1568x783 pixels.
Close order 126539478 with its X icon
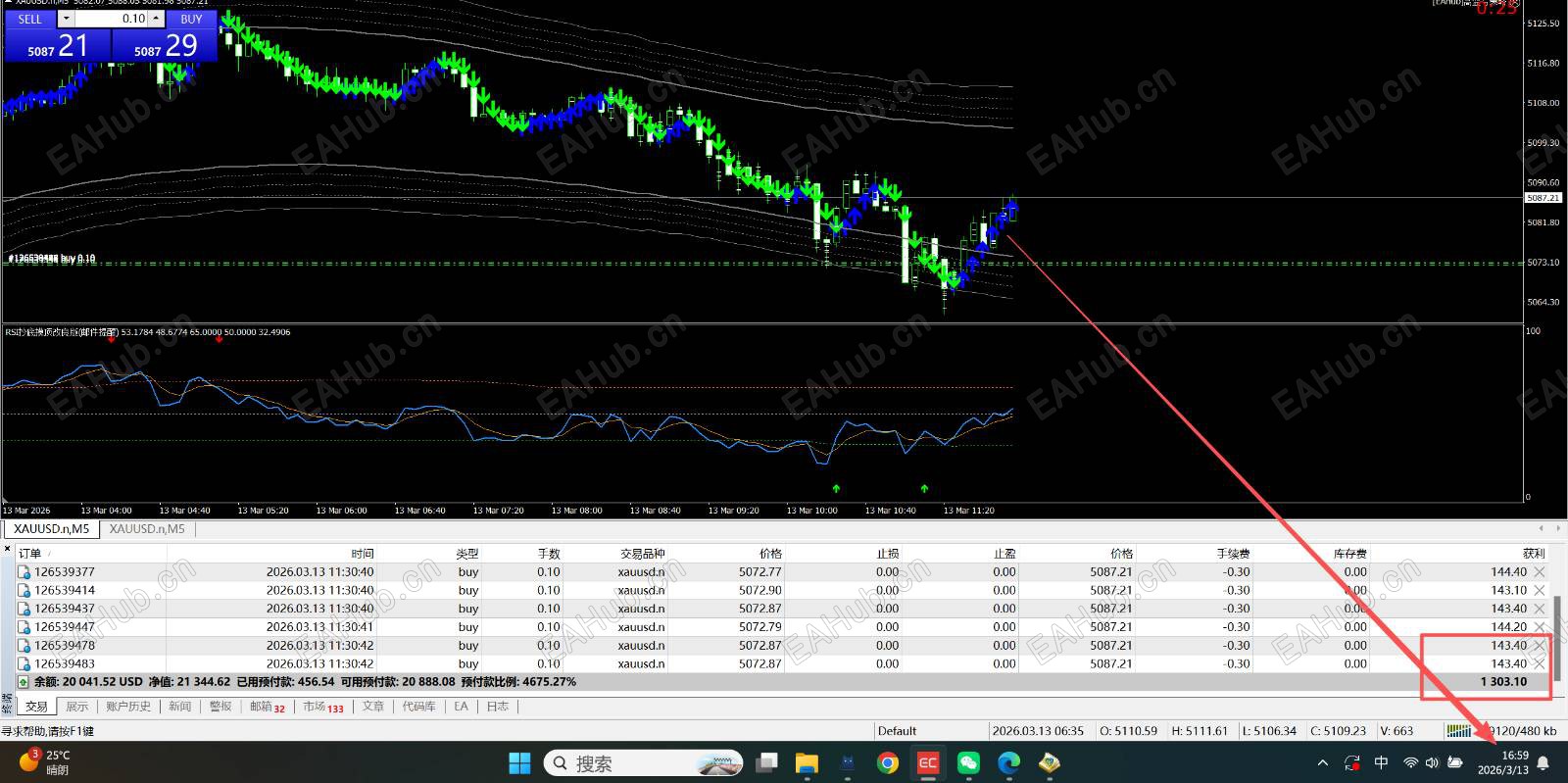(1539, 646)
